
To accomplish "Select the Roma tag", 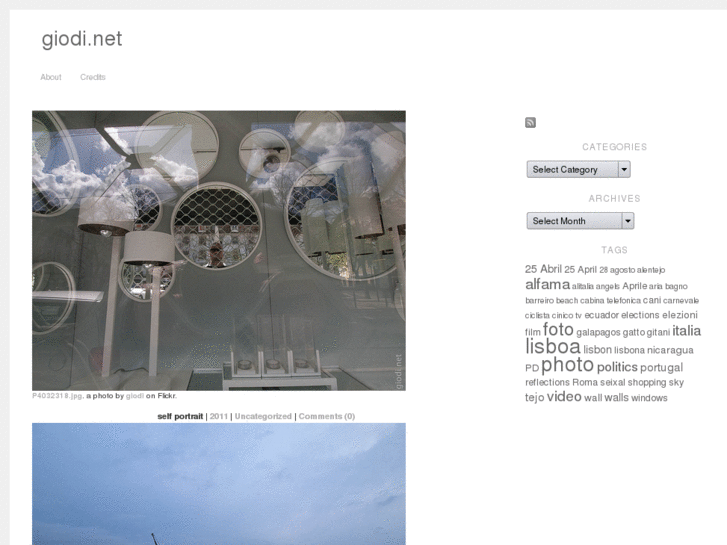I will pos(585,382).
